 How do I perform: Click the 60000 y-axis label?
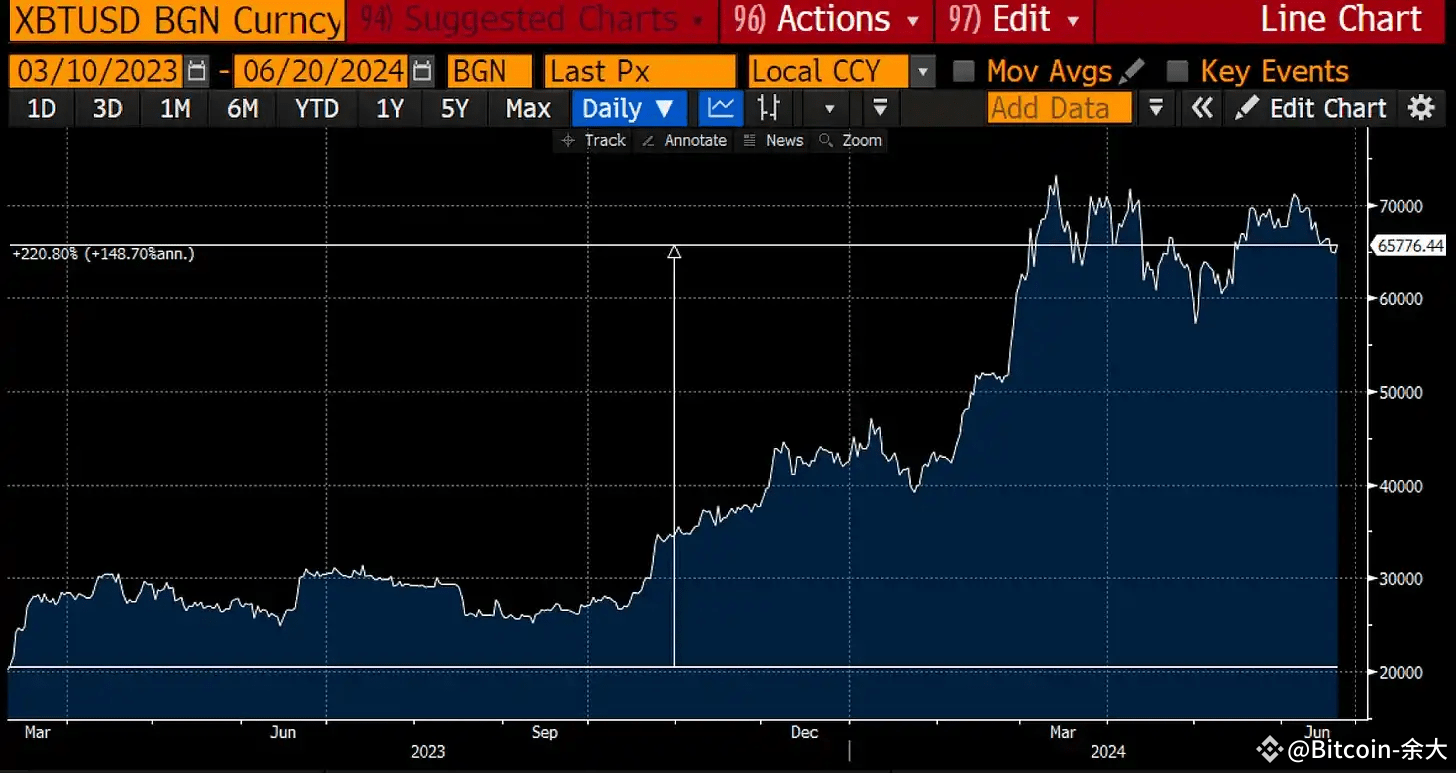(1401, 300)
